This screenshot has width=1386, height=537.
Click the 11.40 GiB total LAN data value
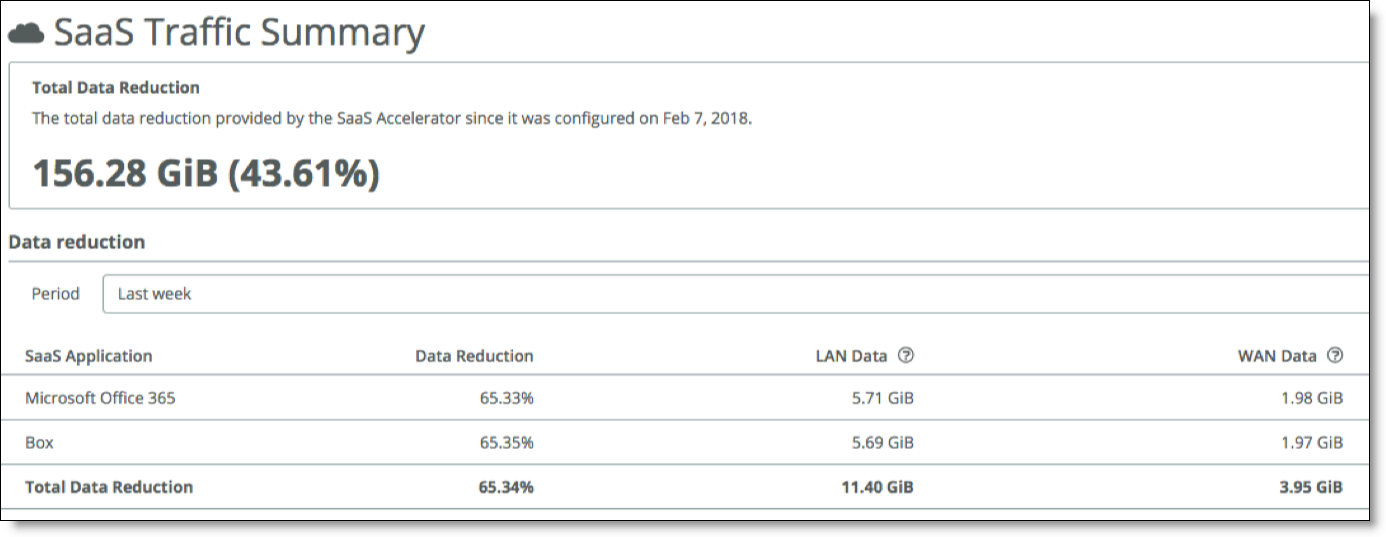pos(878,487)
